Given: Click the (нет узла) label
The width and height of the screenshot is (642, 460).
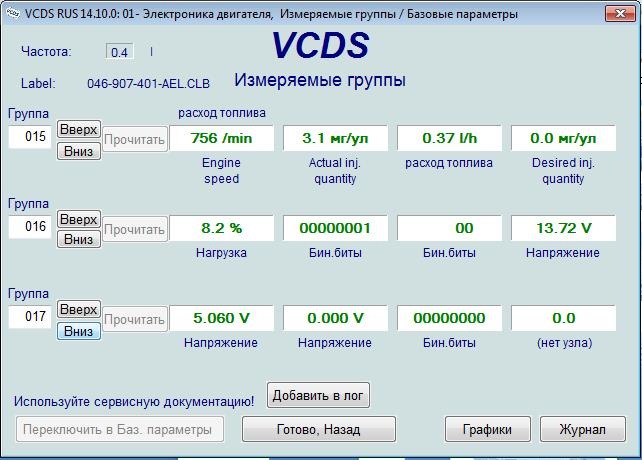Looking at the screenshot, I should [x=565, y=342].
